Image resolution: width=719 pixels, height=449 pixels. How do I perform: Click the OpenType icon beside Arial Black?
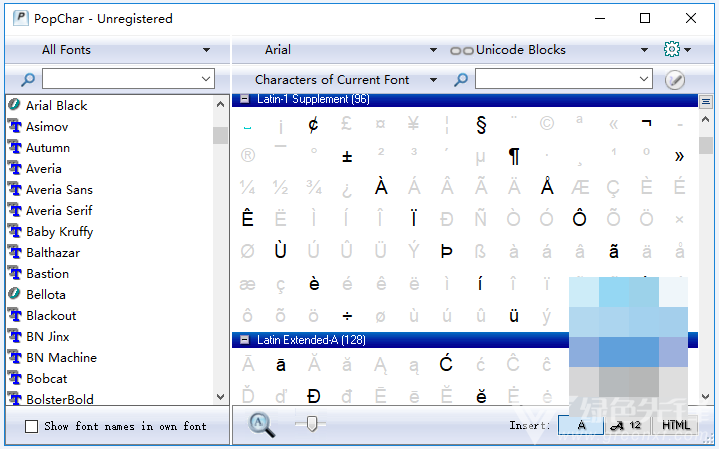15,105
